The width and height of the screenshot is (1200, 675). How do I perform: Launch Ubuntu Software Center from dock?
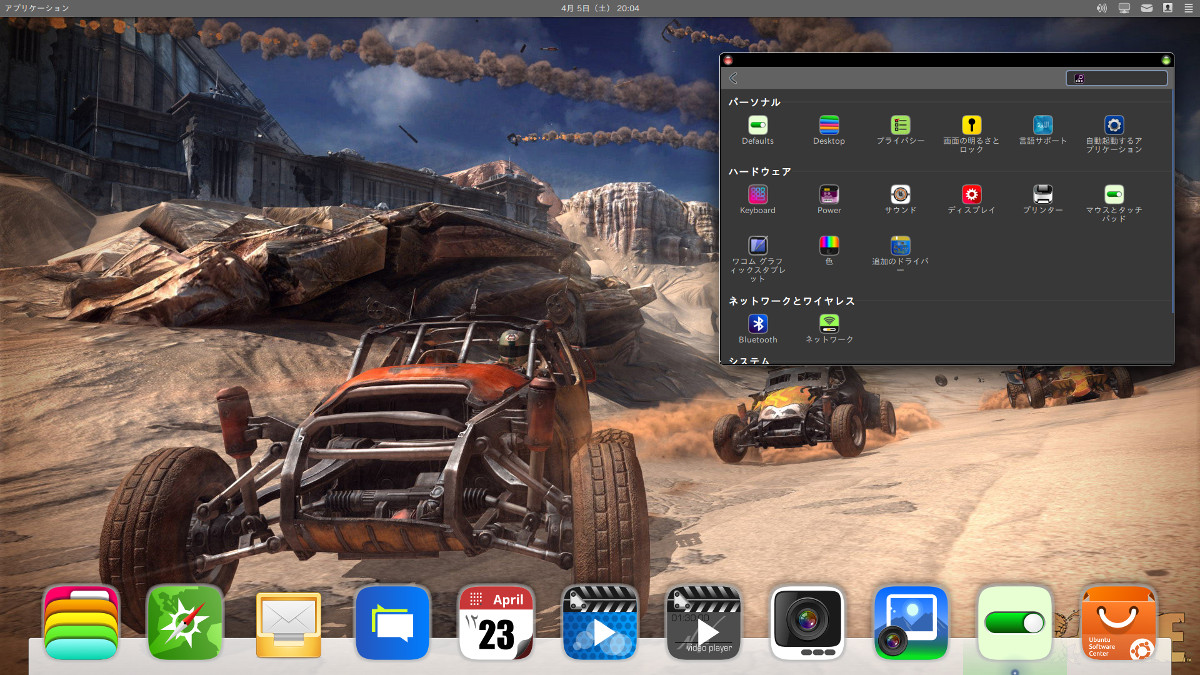1119,622
